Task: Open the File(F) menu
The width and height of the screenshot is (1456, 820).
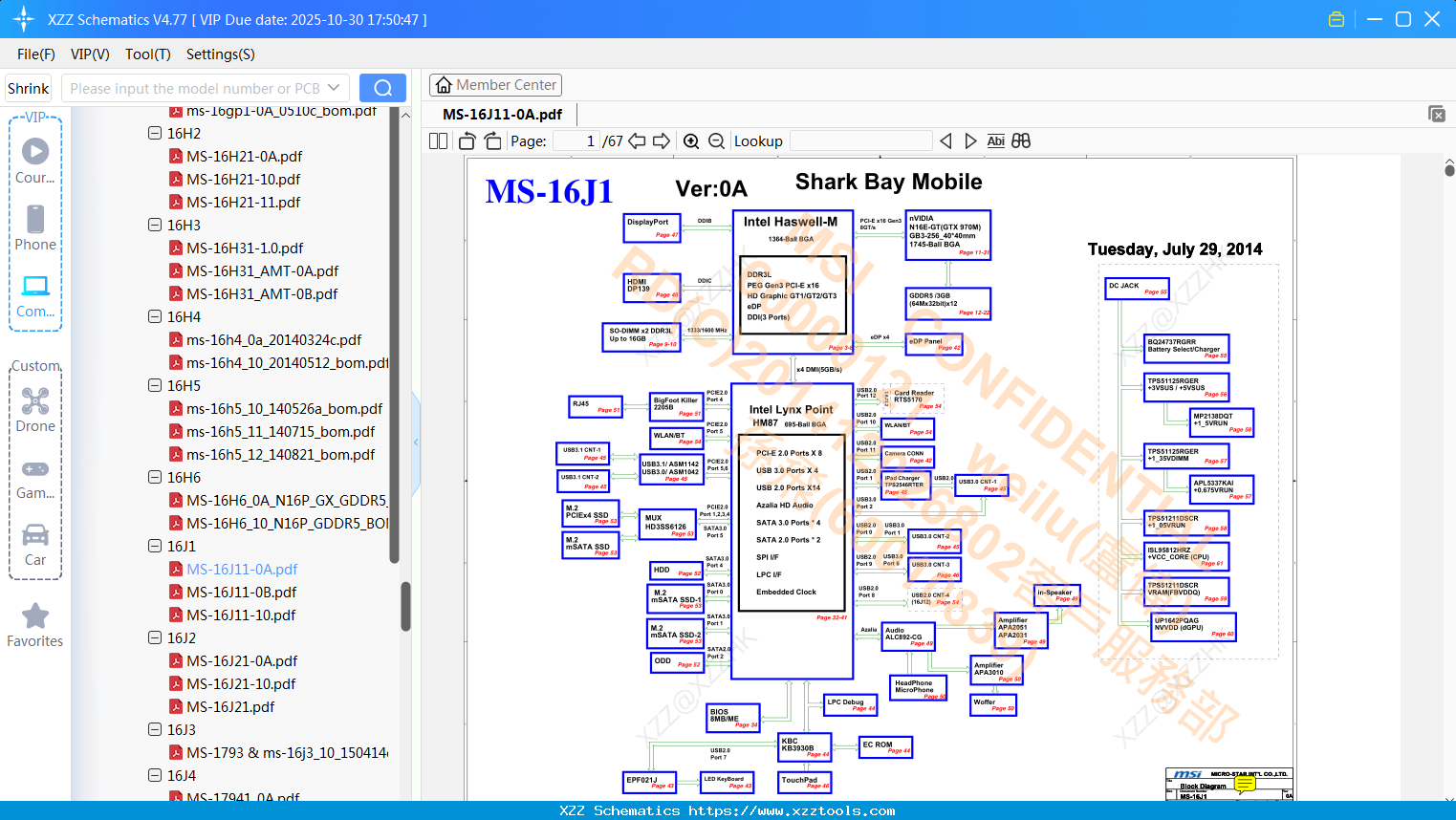Action: click(x=36, y=54)
